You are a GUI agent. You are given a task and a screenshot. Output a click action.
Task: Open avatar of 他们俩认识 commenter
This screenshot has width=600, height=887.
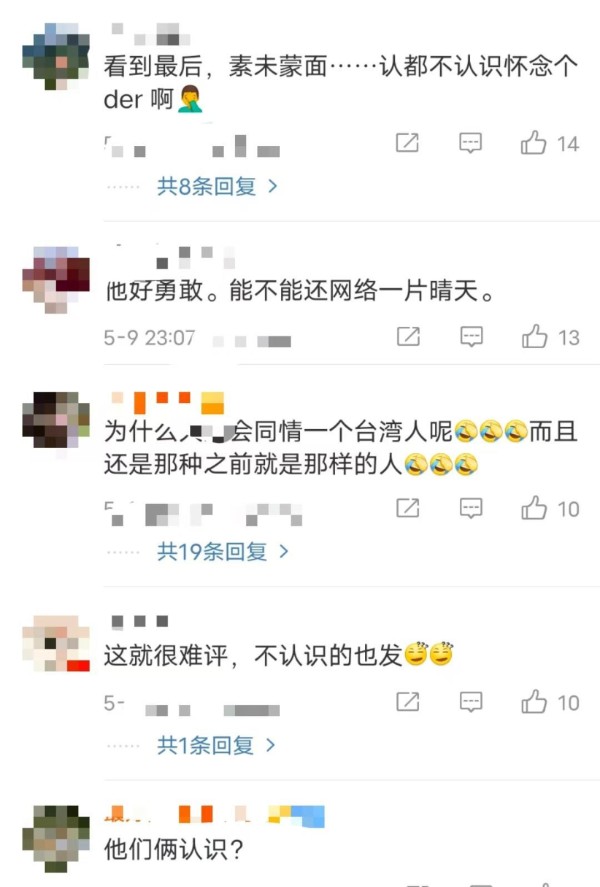[55, 838]
